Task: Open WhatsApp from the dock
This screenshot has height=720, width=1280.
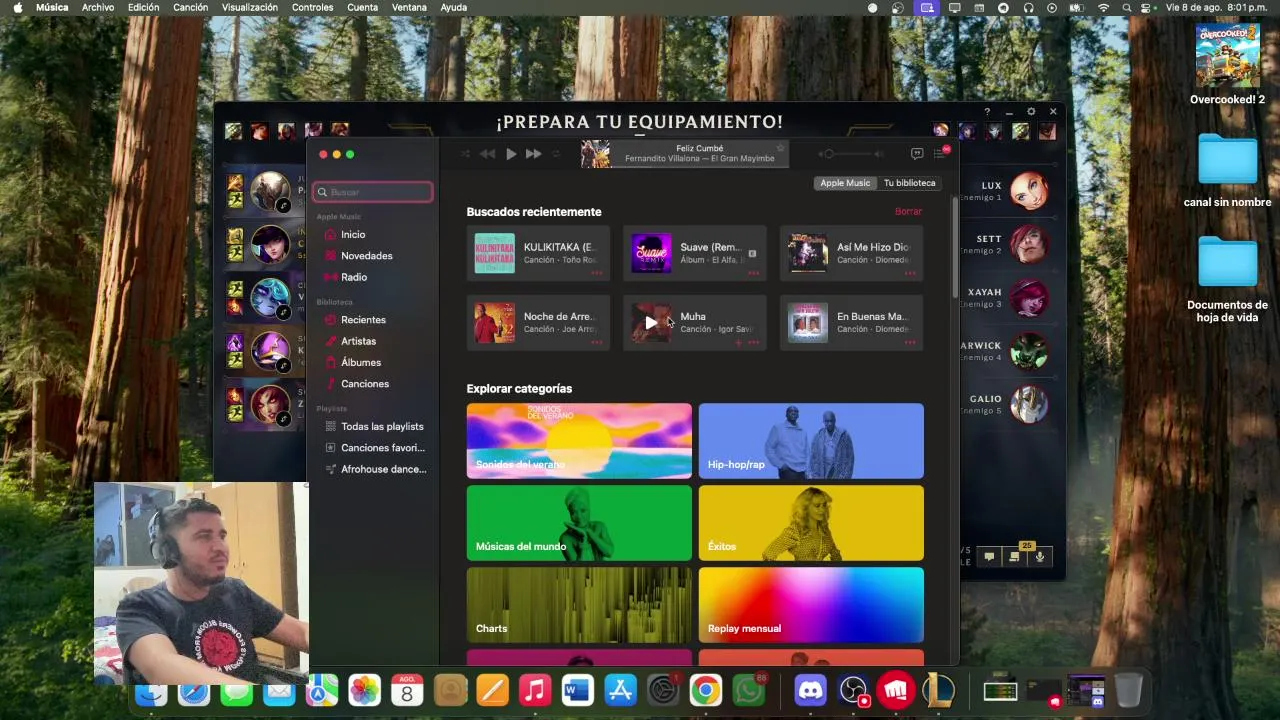Action: coord(748,690)
